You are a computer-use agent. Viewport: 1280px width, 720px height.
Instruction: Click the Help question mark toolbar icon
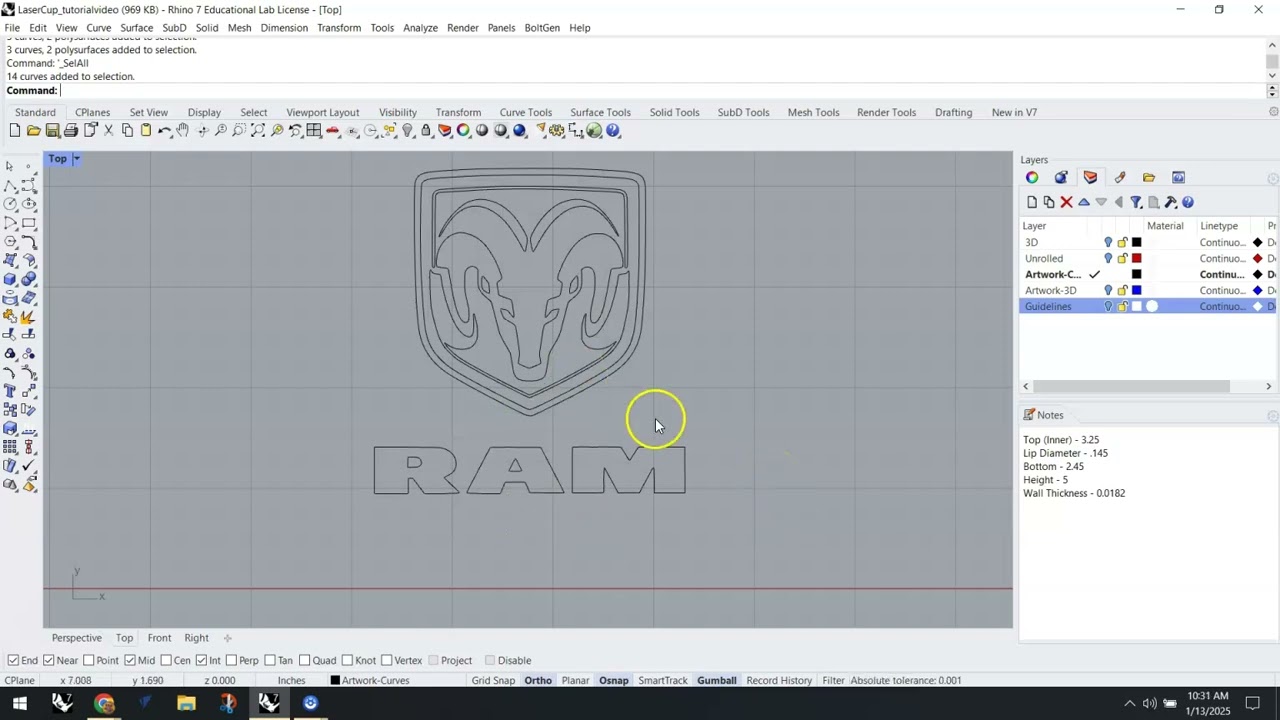tap(612, 131)
